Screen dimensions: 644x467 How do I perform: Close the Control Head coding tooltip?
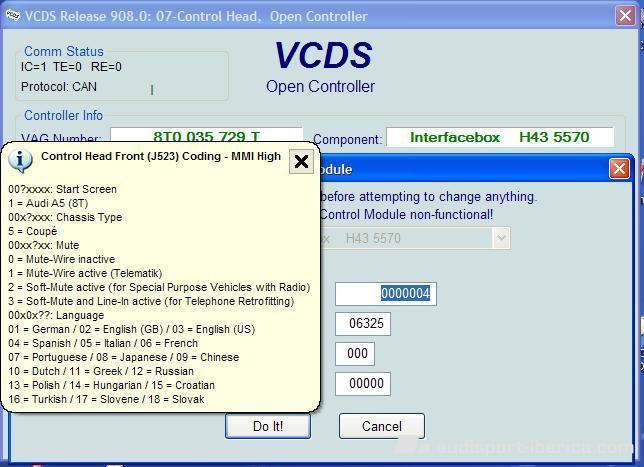click(x=301, y=161)
